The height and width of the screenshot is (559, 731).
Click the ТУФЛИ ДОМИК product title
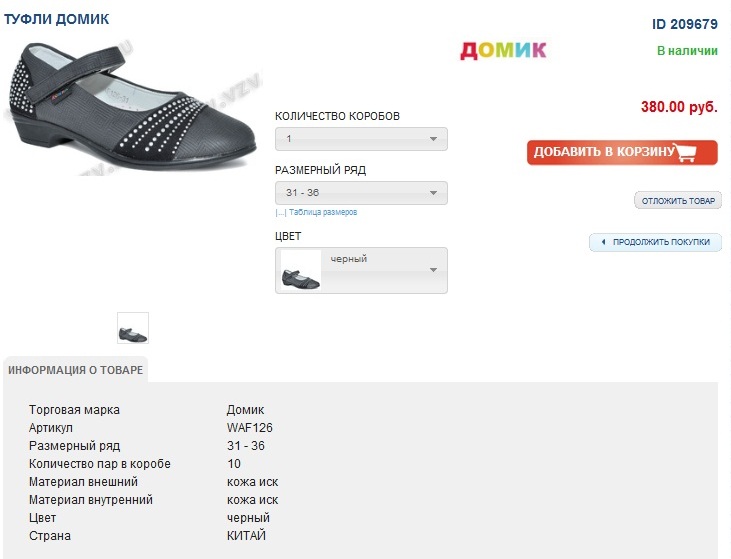(57, 19)
